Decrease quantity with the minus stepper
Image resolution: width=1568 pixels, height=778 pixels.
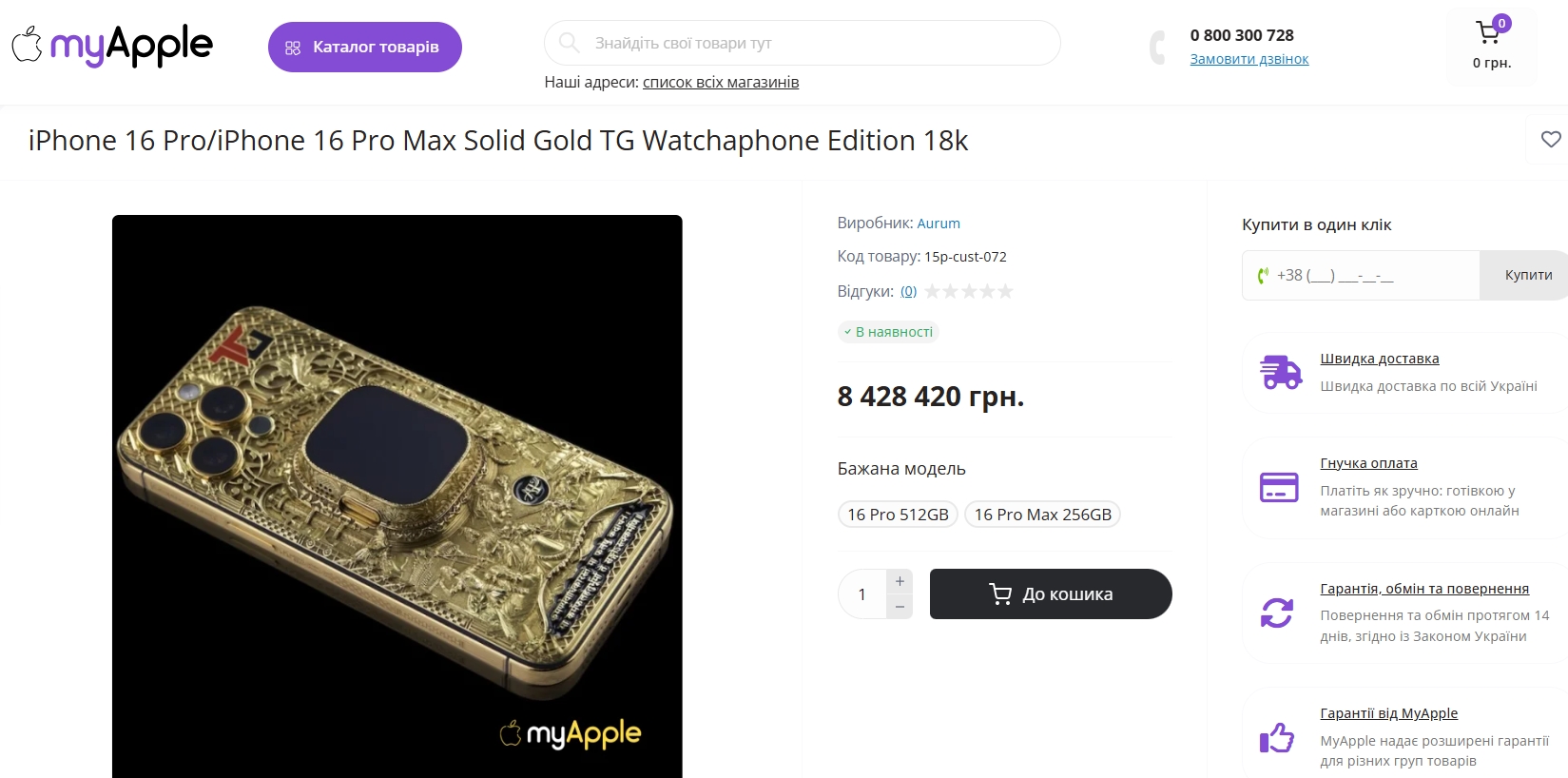(x=900, y=607)
